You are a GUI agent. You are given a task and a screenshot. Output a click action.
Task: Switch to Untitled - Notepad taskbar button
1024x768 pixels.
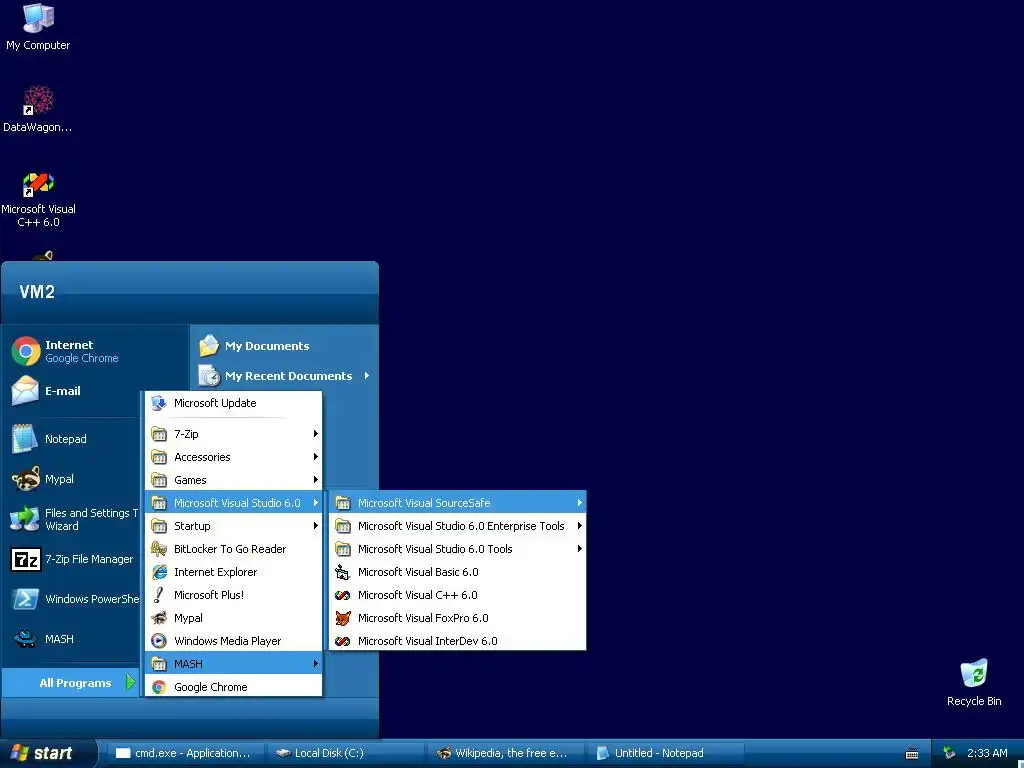point(666,753)
